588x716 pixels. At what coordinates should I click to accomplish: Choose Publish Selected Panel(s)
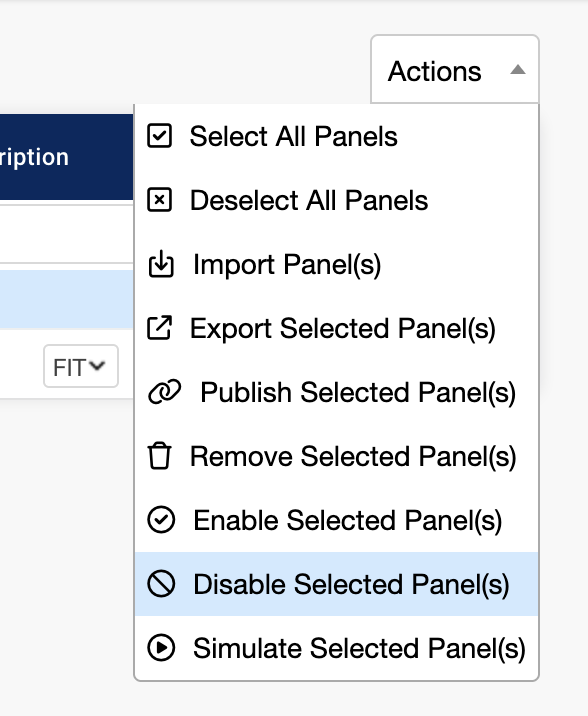[x=337, y=392]
